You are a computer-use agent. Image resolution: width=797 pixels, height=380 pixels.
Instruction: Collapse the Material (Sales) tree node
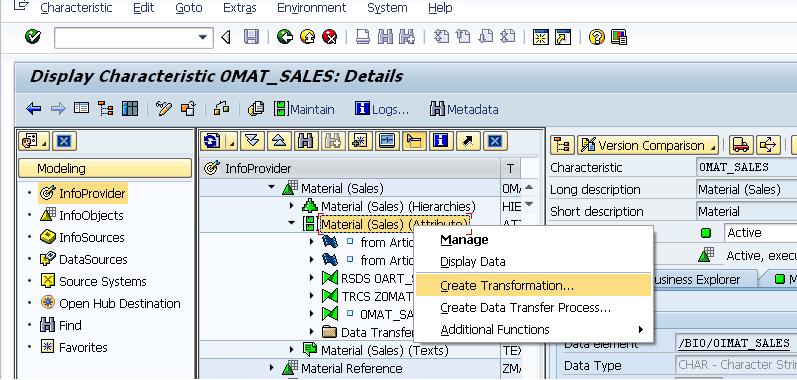tap(271, 188)
